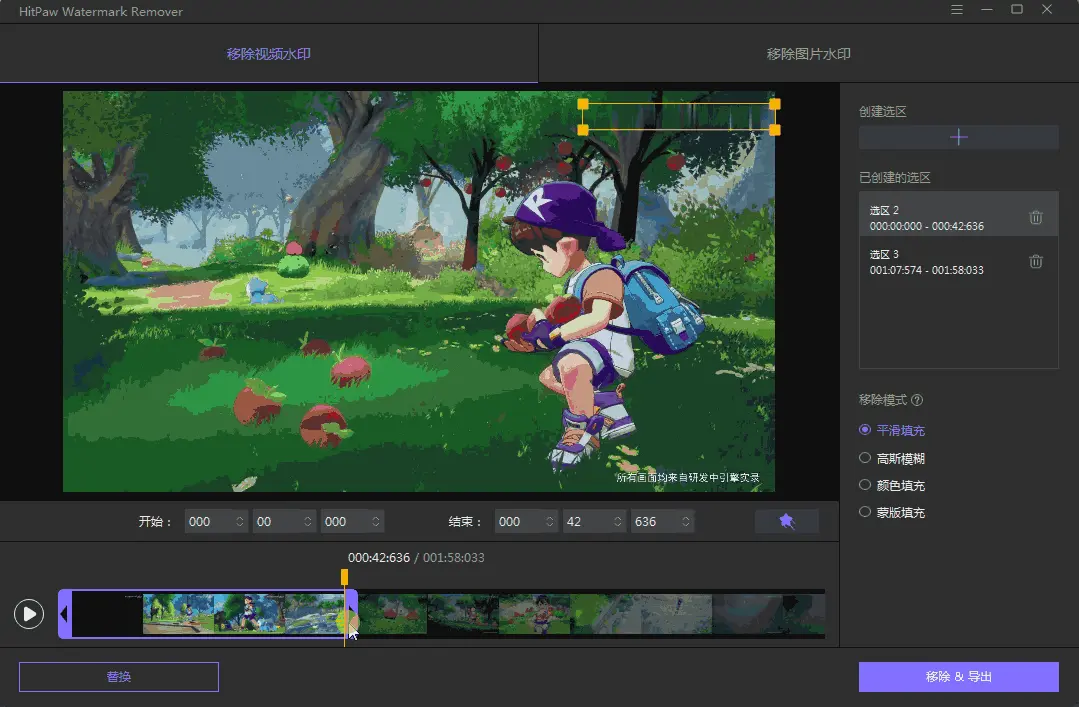The height and width of the screenshot is (707, 1079).
Task: Click the magic wand icon near the end time
Action: click(786, 520)
